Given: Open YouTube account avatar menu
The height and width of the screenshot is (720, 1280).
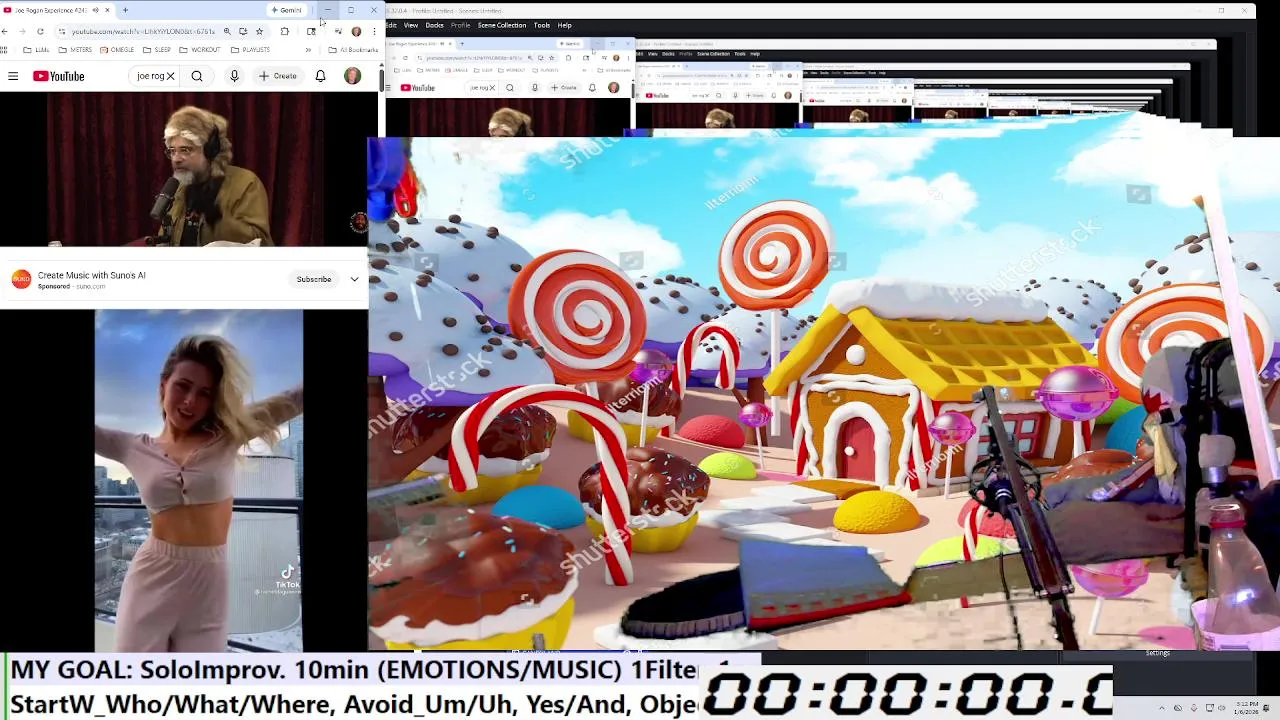Looking at the screenshot, I should pyautogui.click(x=352, y=76).
